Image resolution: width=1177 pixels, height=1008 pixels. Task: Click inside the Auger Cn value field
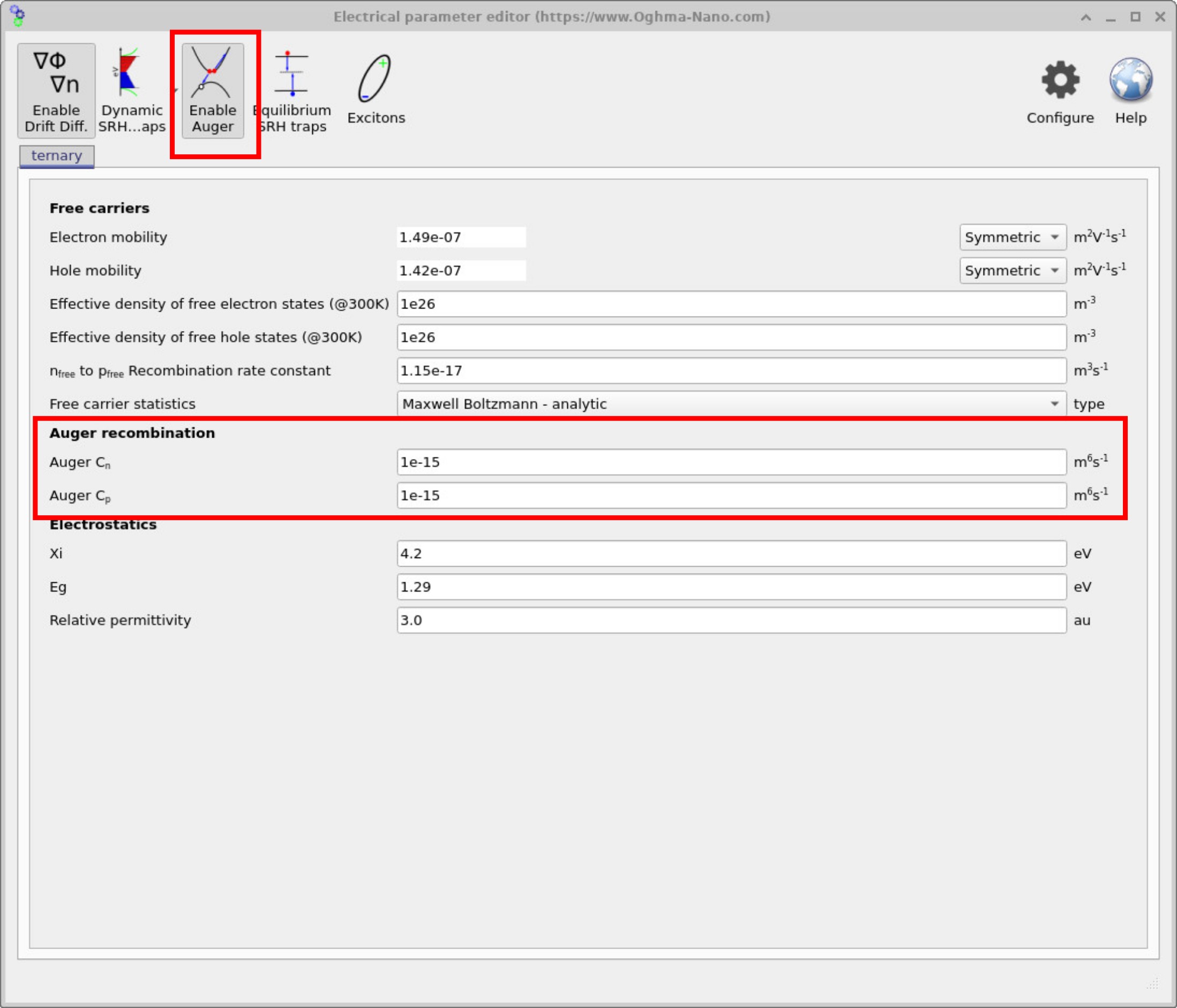(x=733, y=462)
